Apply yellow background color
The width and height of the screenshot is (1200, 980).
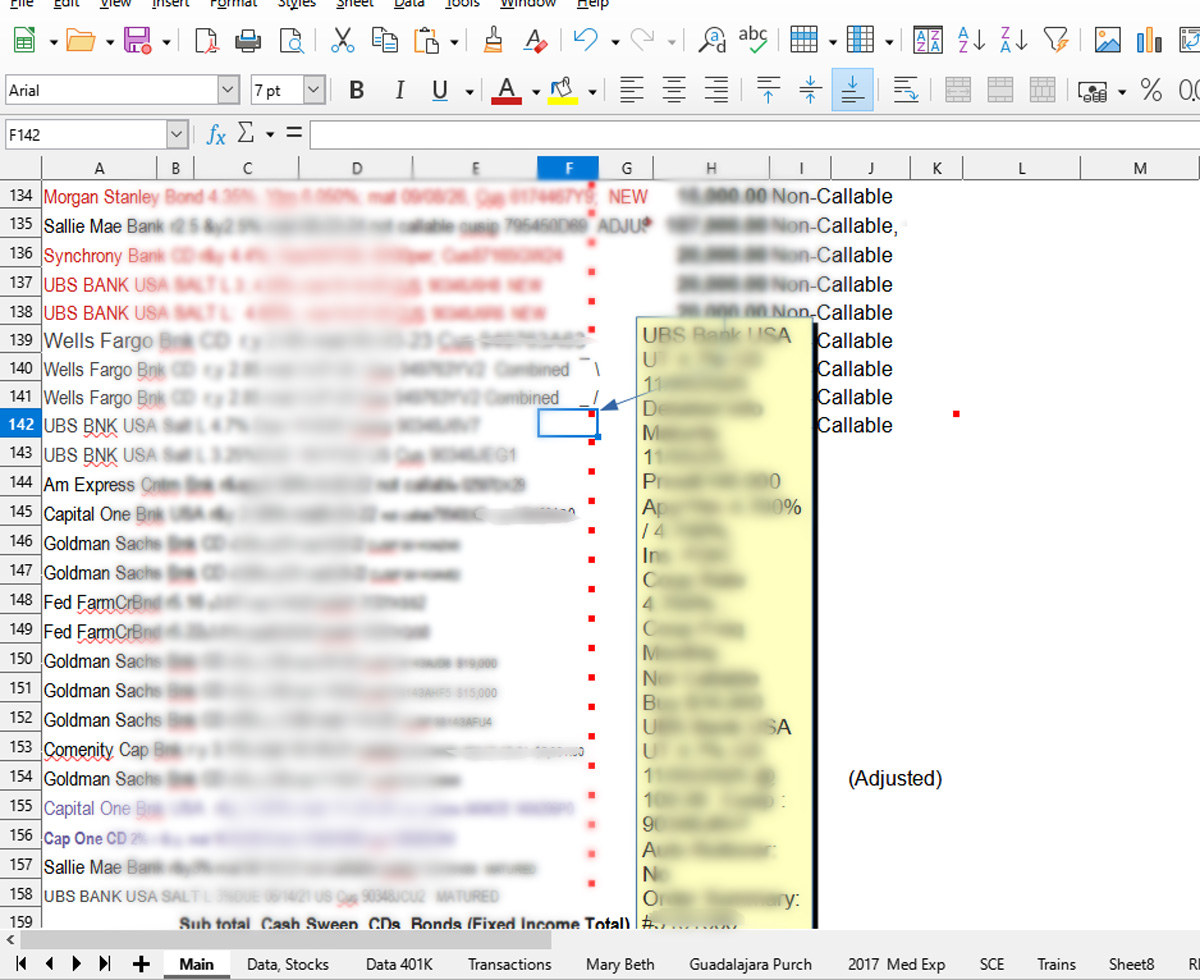point(563,91)
